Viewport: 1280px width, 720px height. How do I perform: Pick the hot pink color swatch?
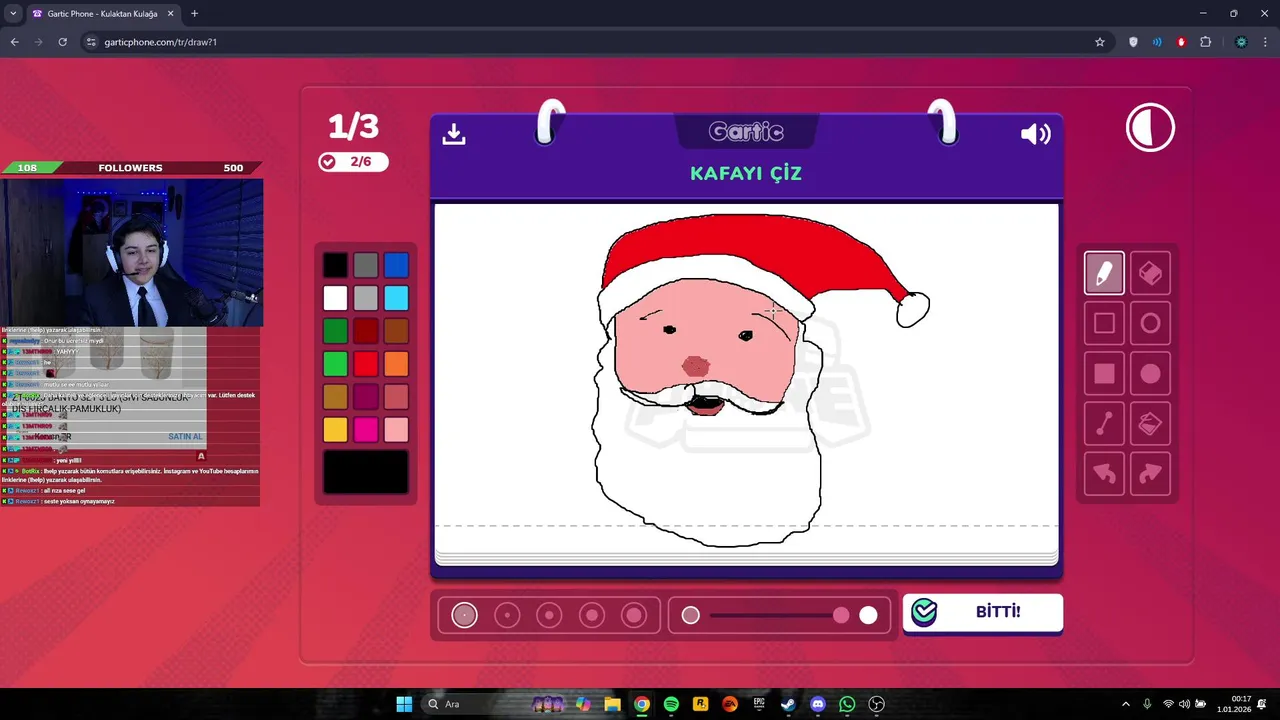tap(366, 430)
